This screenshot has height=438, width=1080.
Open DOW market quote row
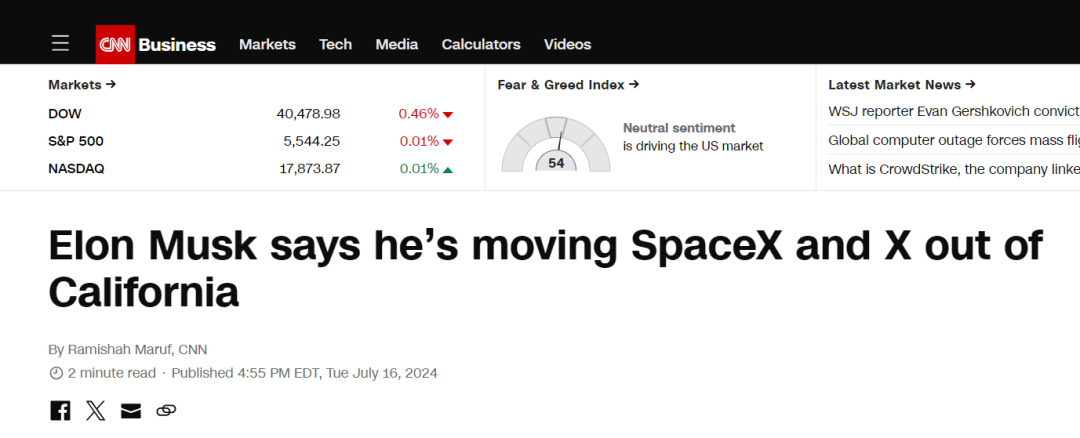coord(251,114)
